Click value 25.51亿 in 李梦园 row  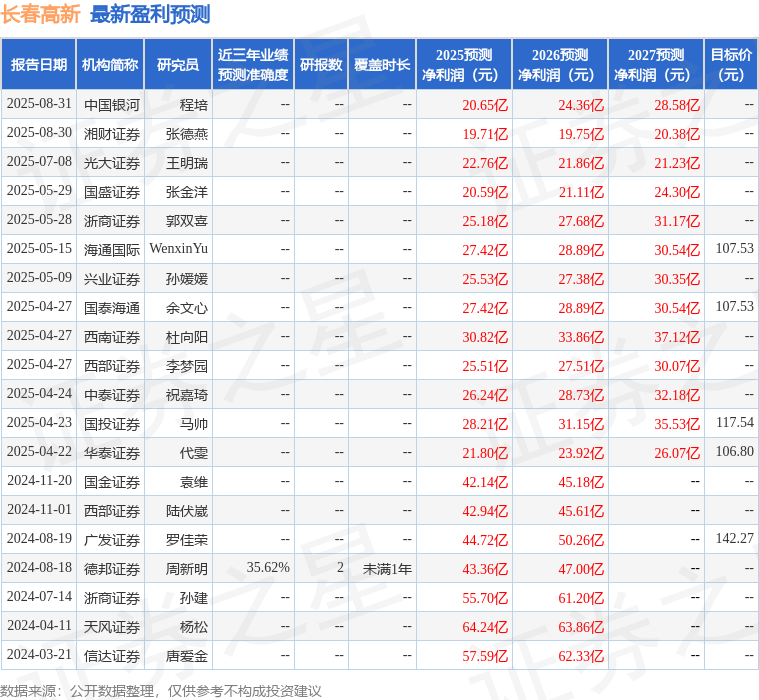(485, 366)
